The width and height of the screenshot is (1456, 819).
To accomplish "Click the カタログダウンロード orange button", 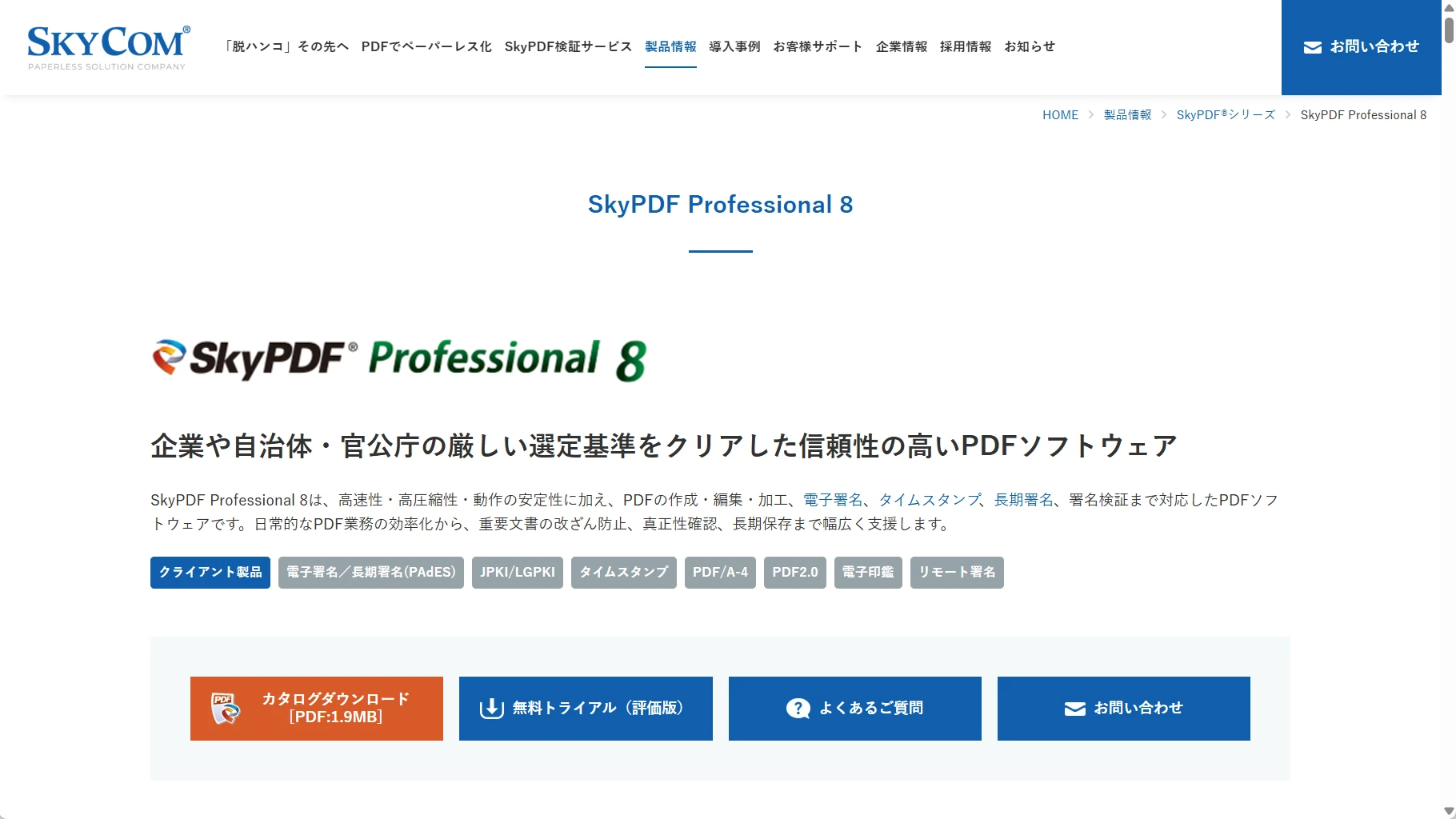I will click(317, 709).
